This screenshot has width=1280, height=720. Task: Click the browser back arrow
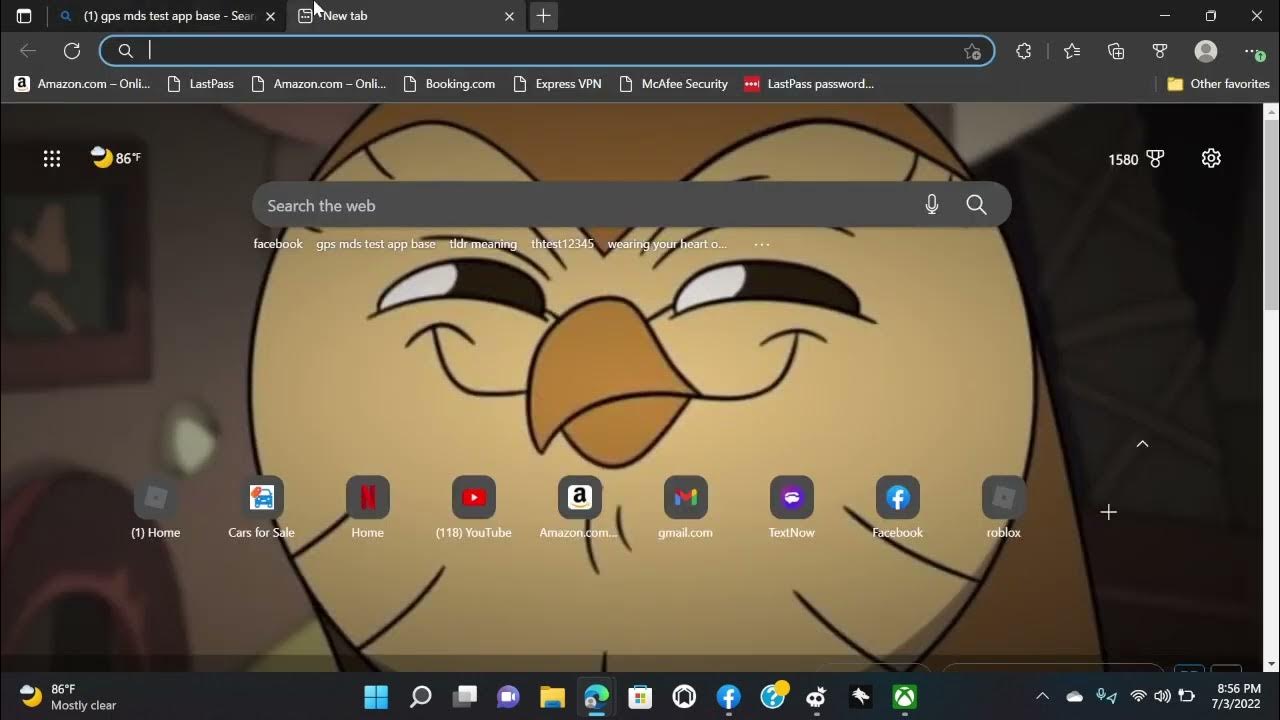click(28, 51)
